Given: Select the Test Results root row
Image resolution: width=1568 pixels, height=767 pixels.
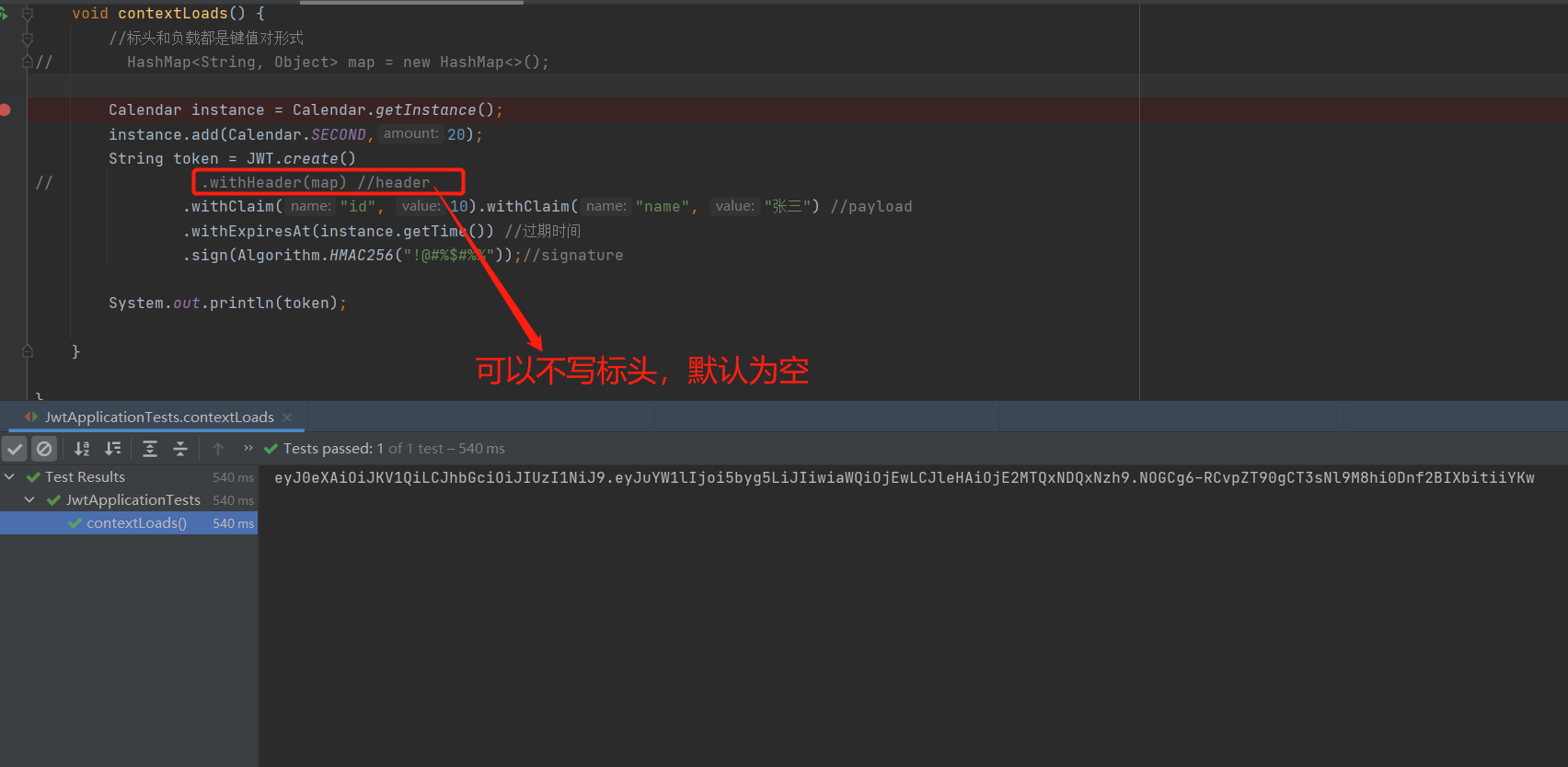Looking at the screenshot, I should click(129, 477).
